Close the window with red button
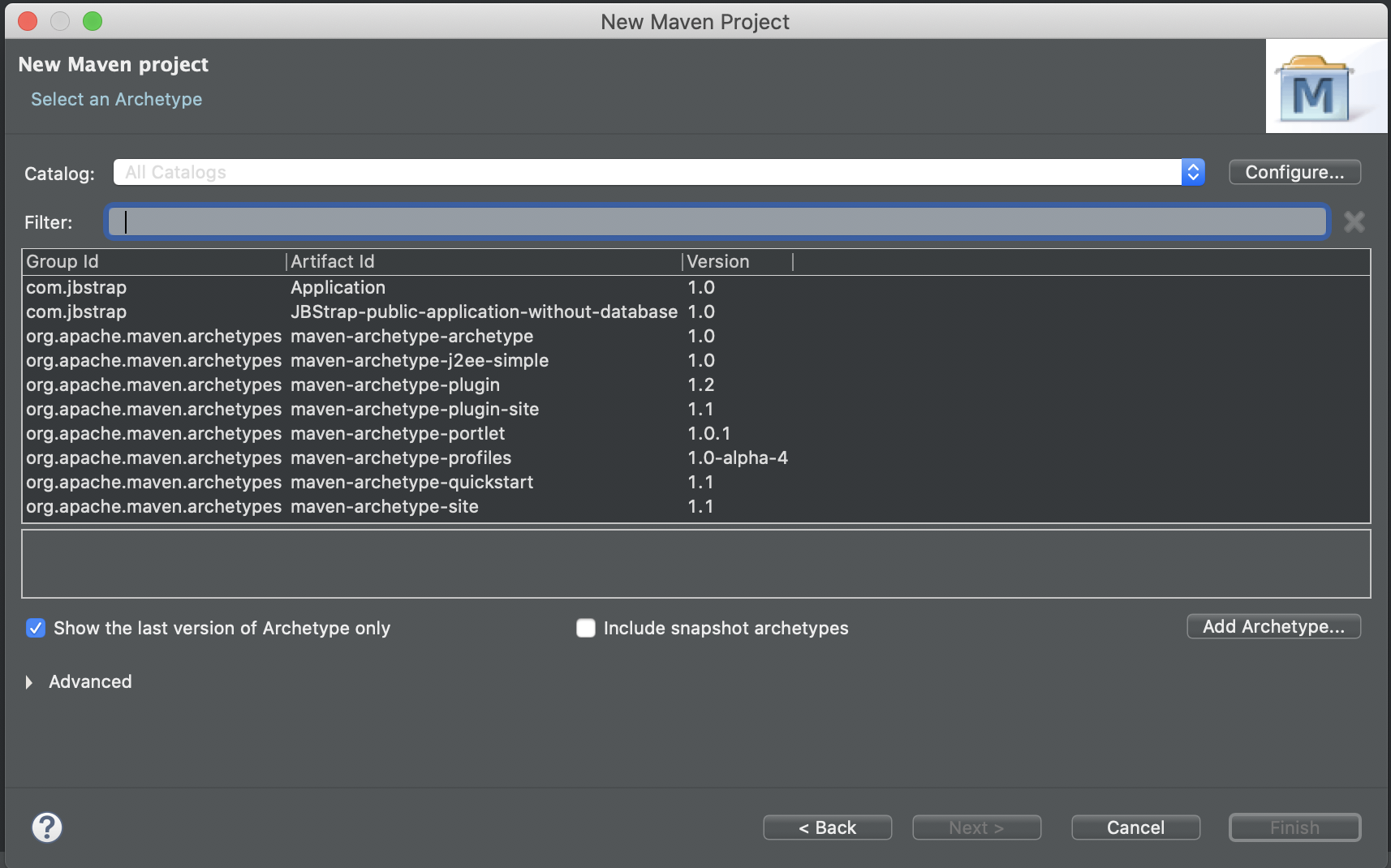This screenshot has height=868, width=1391. 28,21
